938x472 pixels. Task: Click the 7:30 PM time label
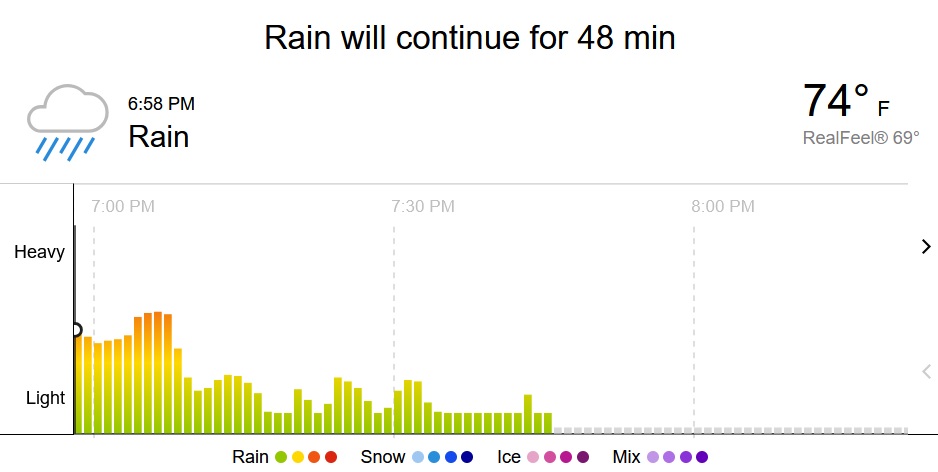tap(423, 206)
